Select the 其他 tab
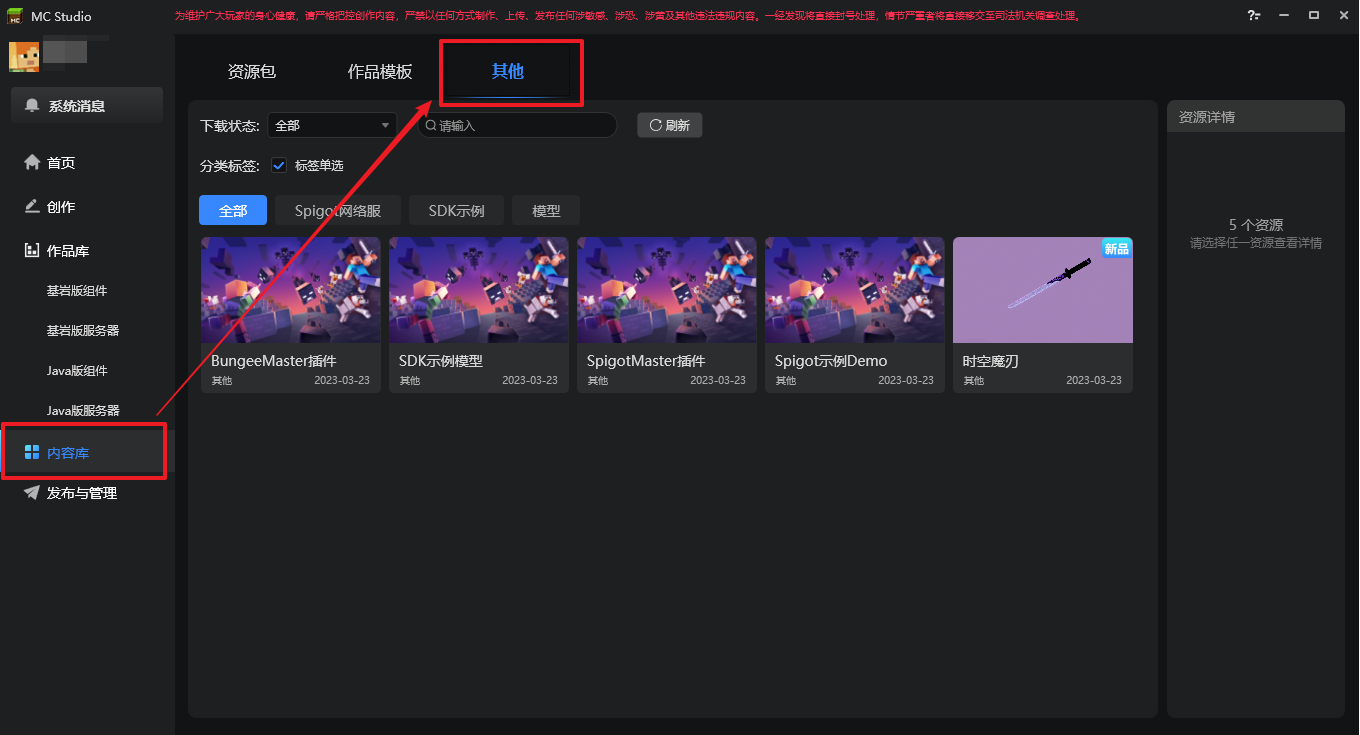 pyautogui.click(x=508, y=72)
